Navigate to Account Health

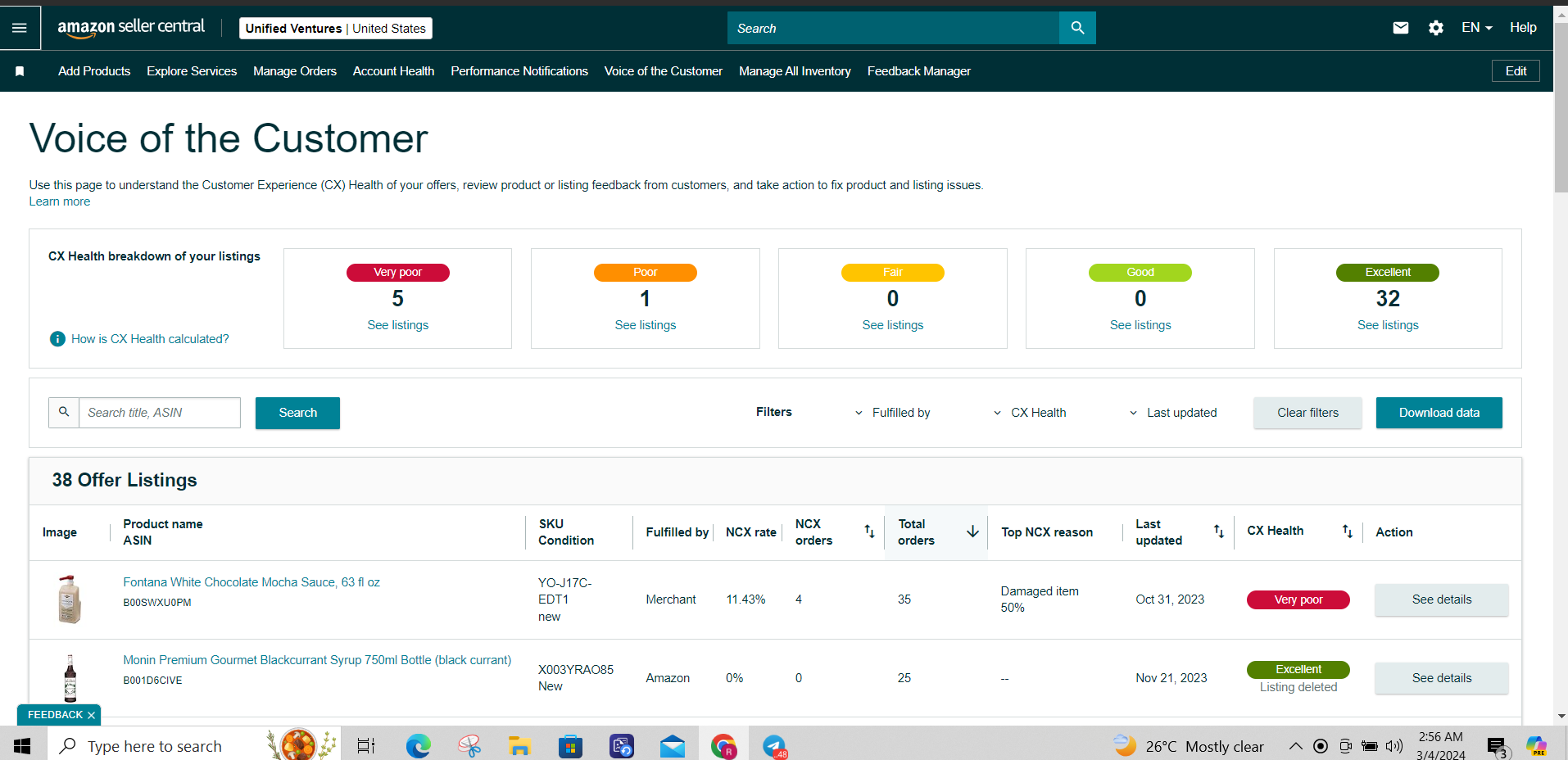(x=393, y=71)
